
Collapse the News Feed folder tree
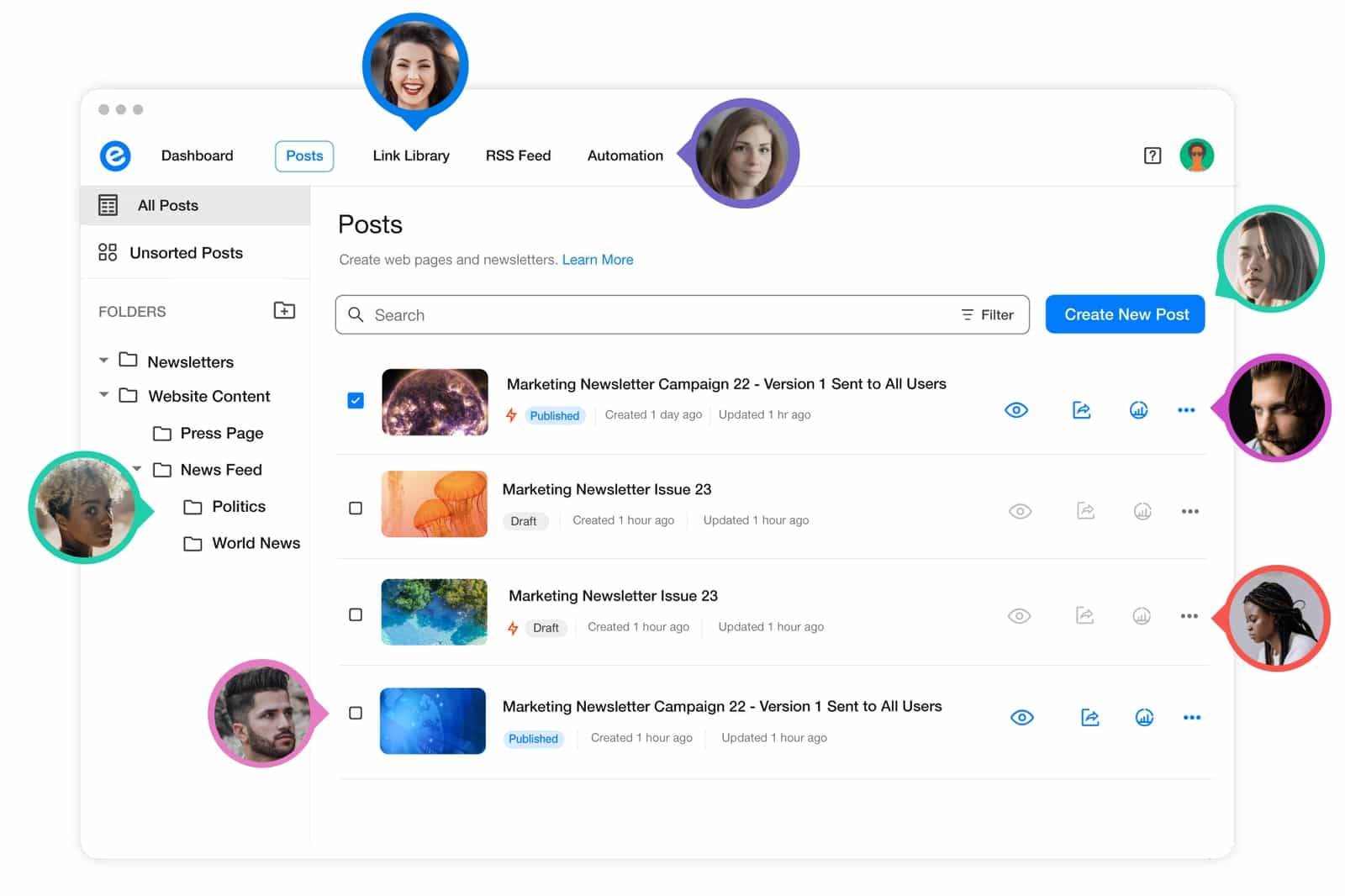click(x=137, y=469)
